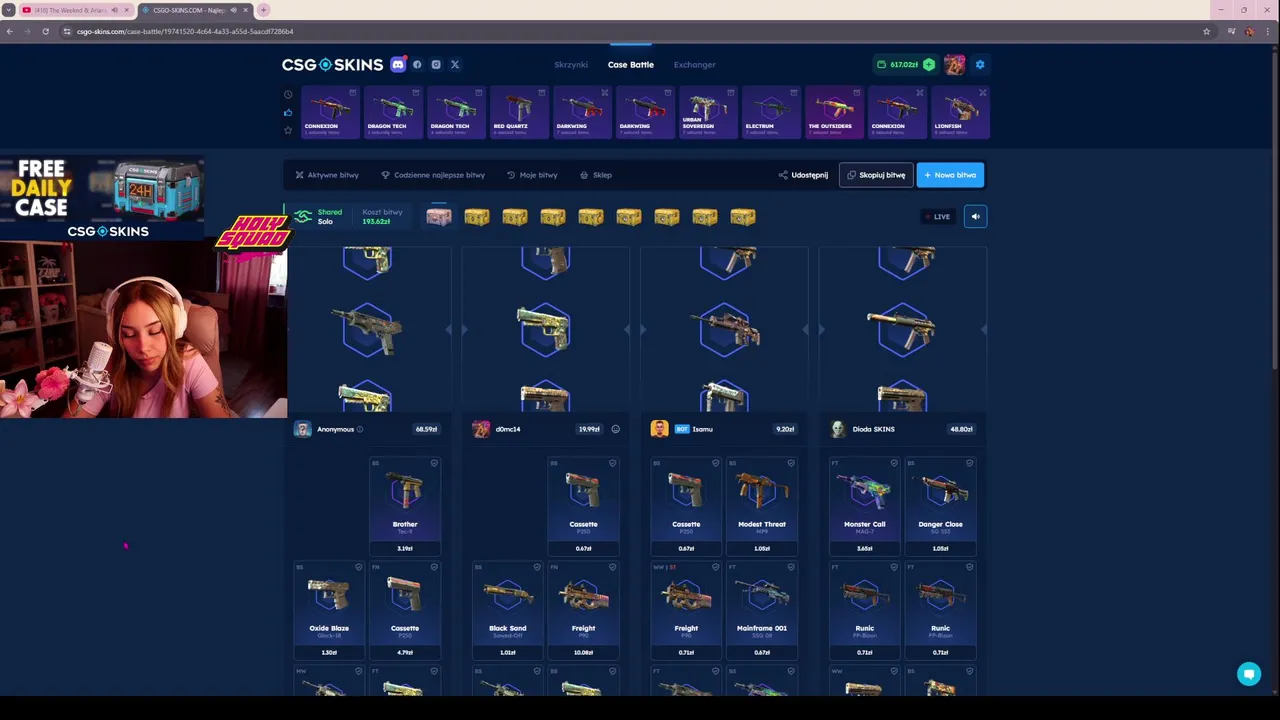Click the shield icon on Oxide Blaze card
Viewport: 1280px width, 720px height.
pyautogui.click(x=358, y=567)
